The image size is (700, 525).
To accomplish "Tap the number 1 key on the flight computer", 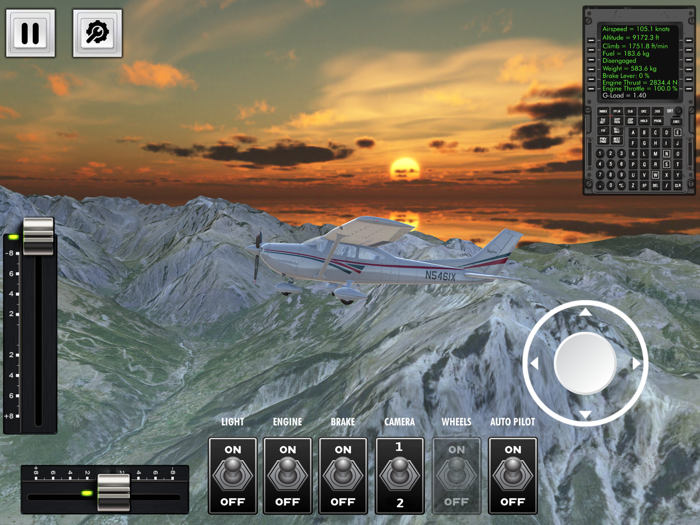I will click(x=600, y=153).
